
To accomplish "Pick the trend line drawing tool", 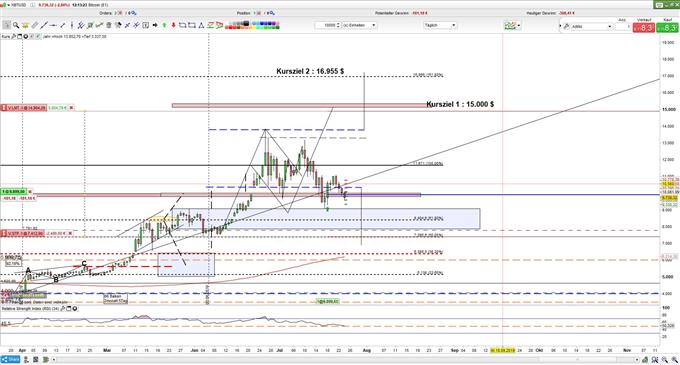I will [44, 25].
